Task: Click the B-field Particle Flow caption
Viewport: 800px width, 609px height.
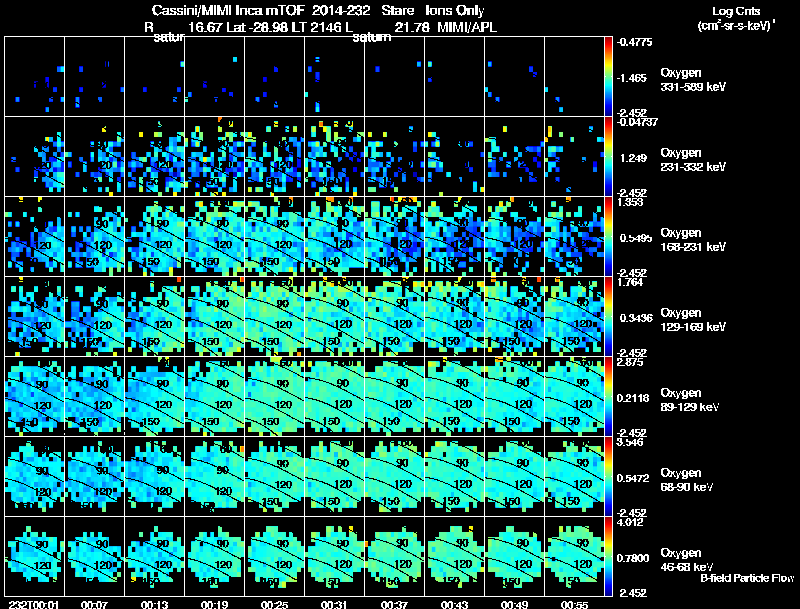Action: tap(747, 578)
